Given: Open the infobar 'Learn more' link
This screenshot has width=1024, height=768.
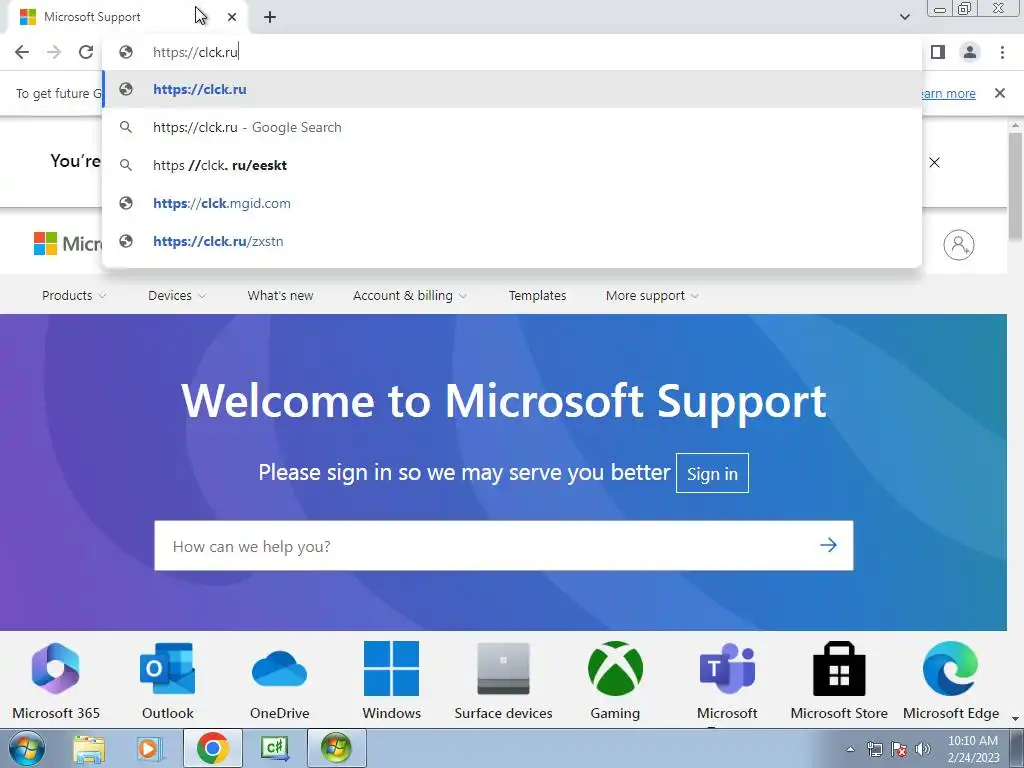Looking at the screenshot, I should click(948, 93).
